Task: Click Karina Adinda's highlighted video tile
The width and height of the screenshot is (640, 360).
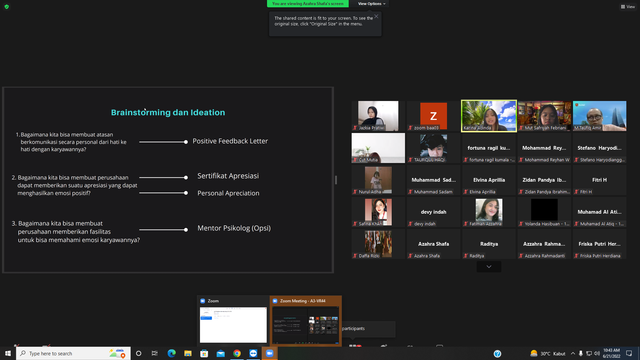Action: [489, 116]
